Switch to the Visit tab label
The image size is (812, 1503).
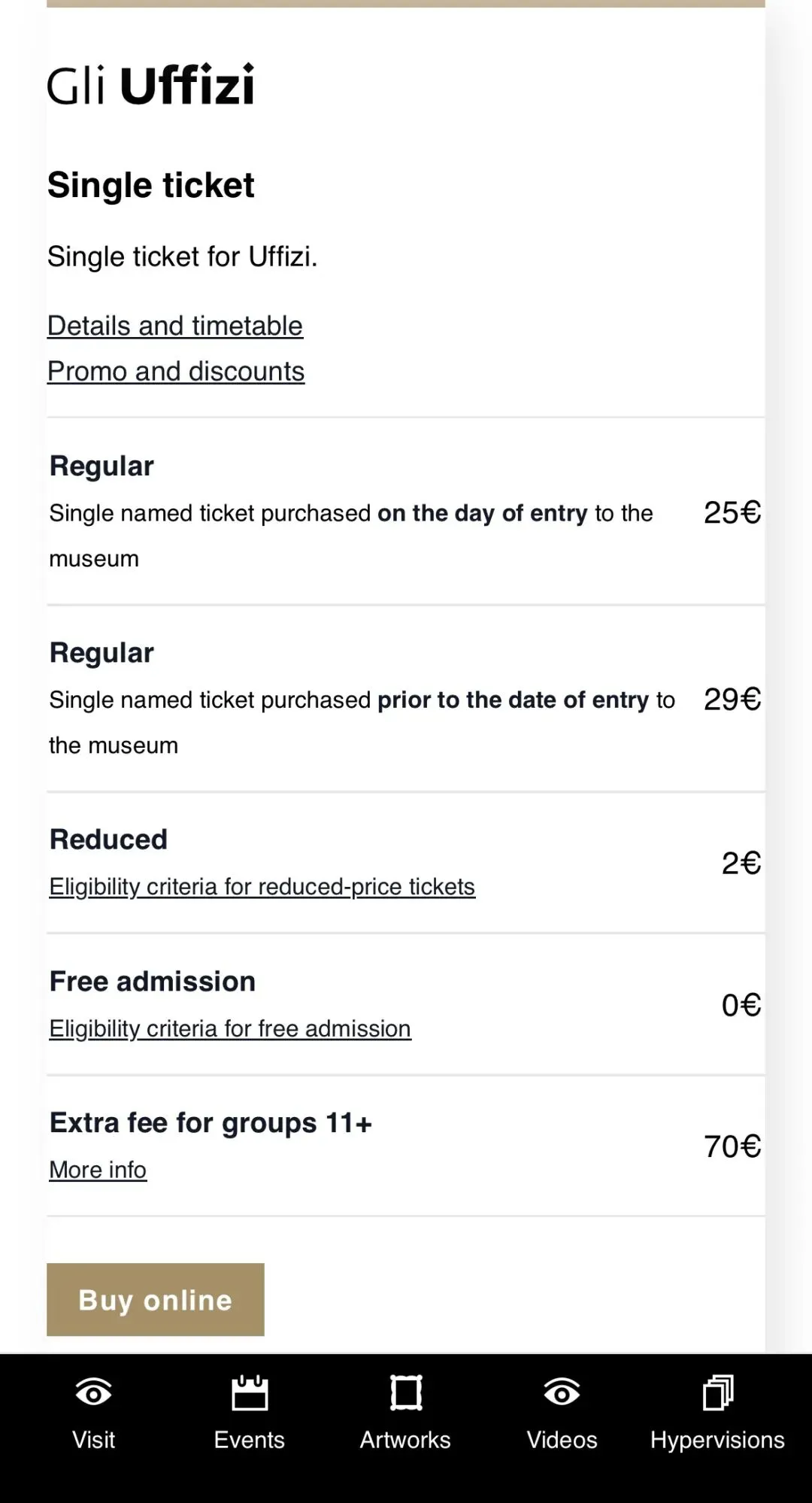(94, 1440)
